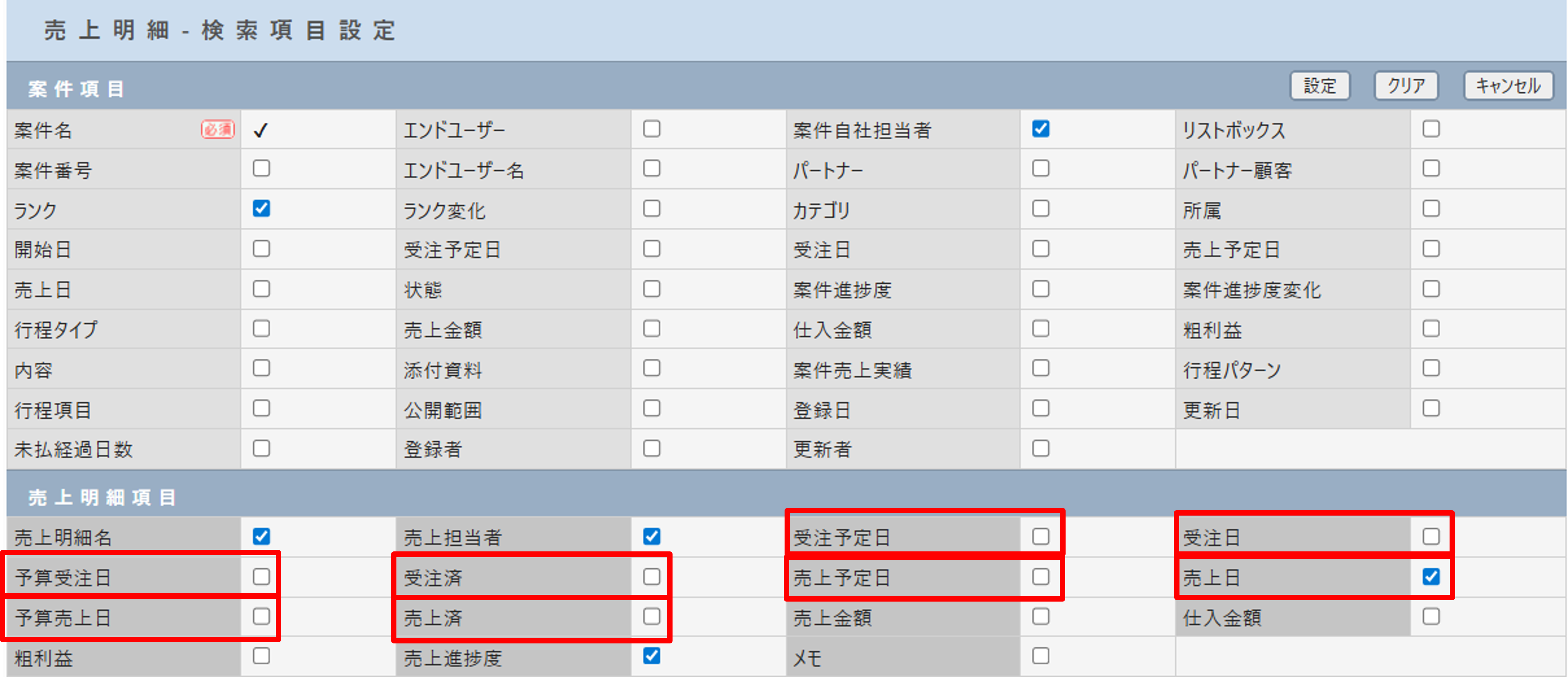
Task: Uncheck the ランク checkbox
Action: [x=261, y=209]
